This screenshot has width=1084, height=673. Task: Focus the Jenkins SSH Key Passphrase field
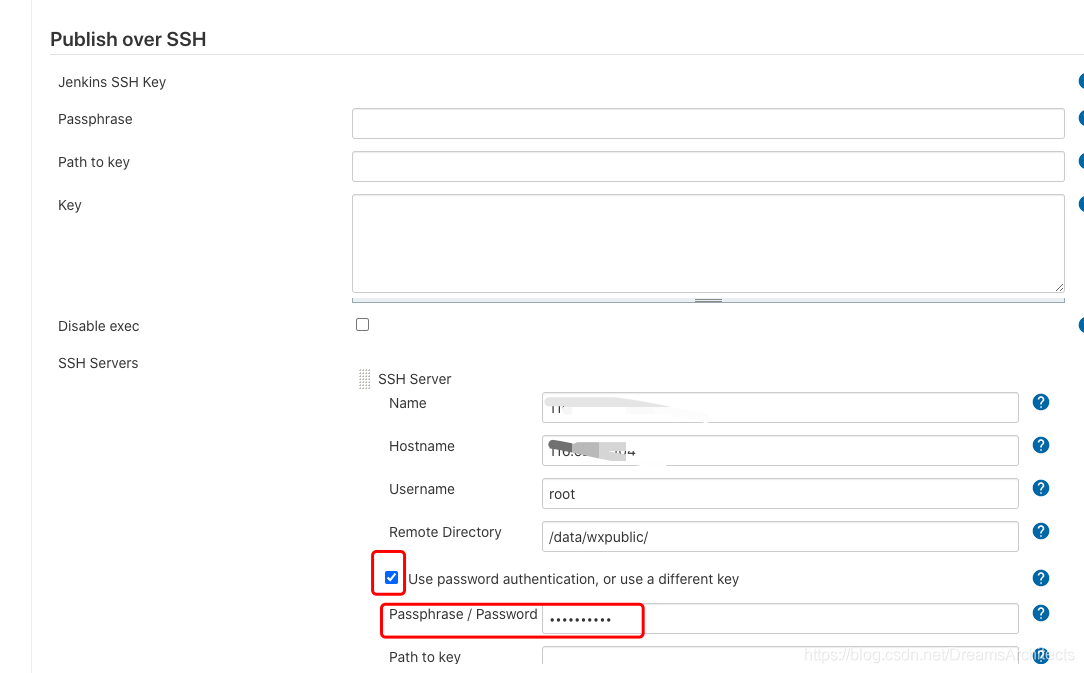click(x=707, y=123)
